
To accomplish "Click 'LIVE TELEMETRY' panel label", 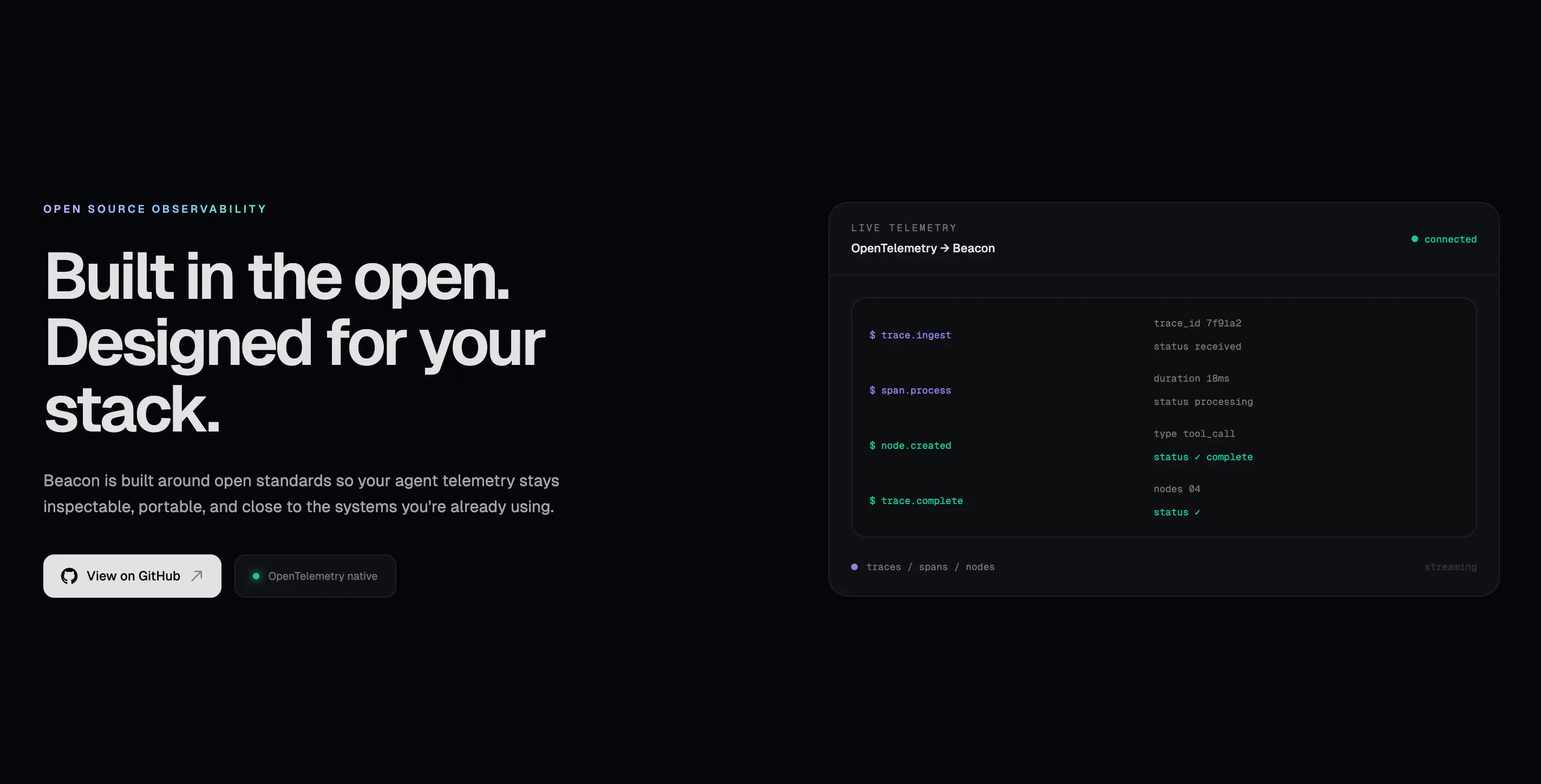I will (903, 228).
